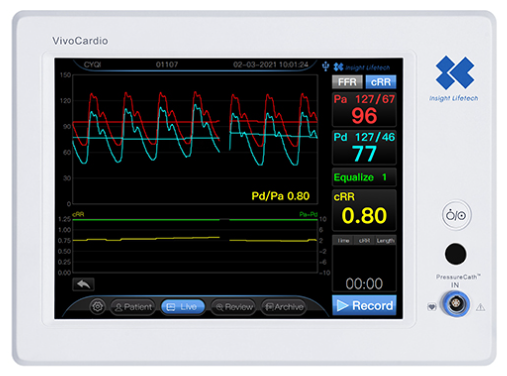Tap the Pd pressure readout panel

pyautogui.click(x=364, y=147)
